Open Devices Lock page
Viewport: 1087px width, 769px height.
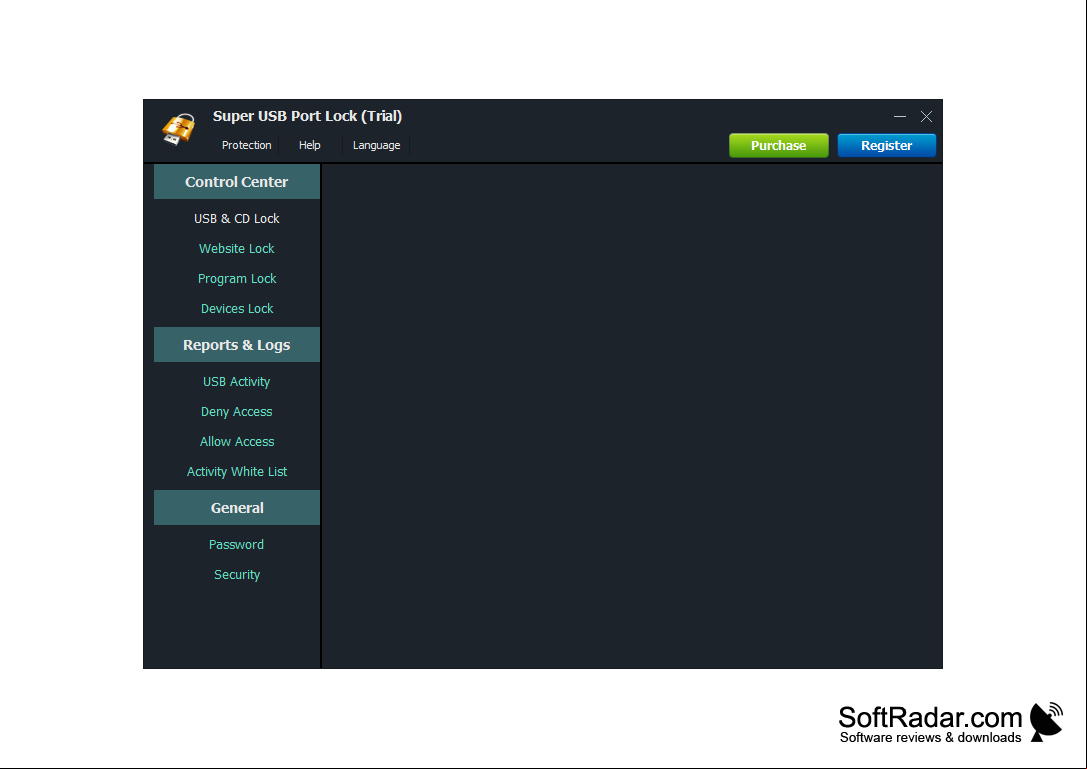[x=236, y=309]
